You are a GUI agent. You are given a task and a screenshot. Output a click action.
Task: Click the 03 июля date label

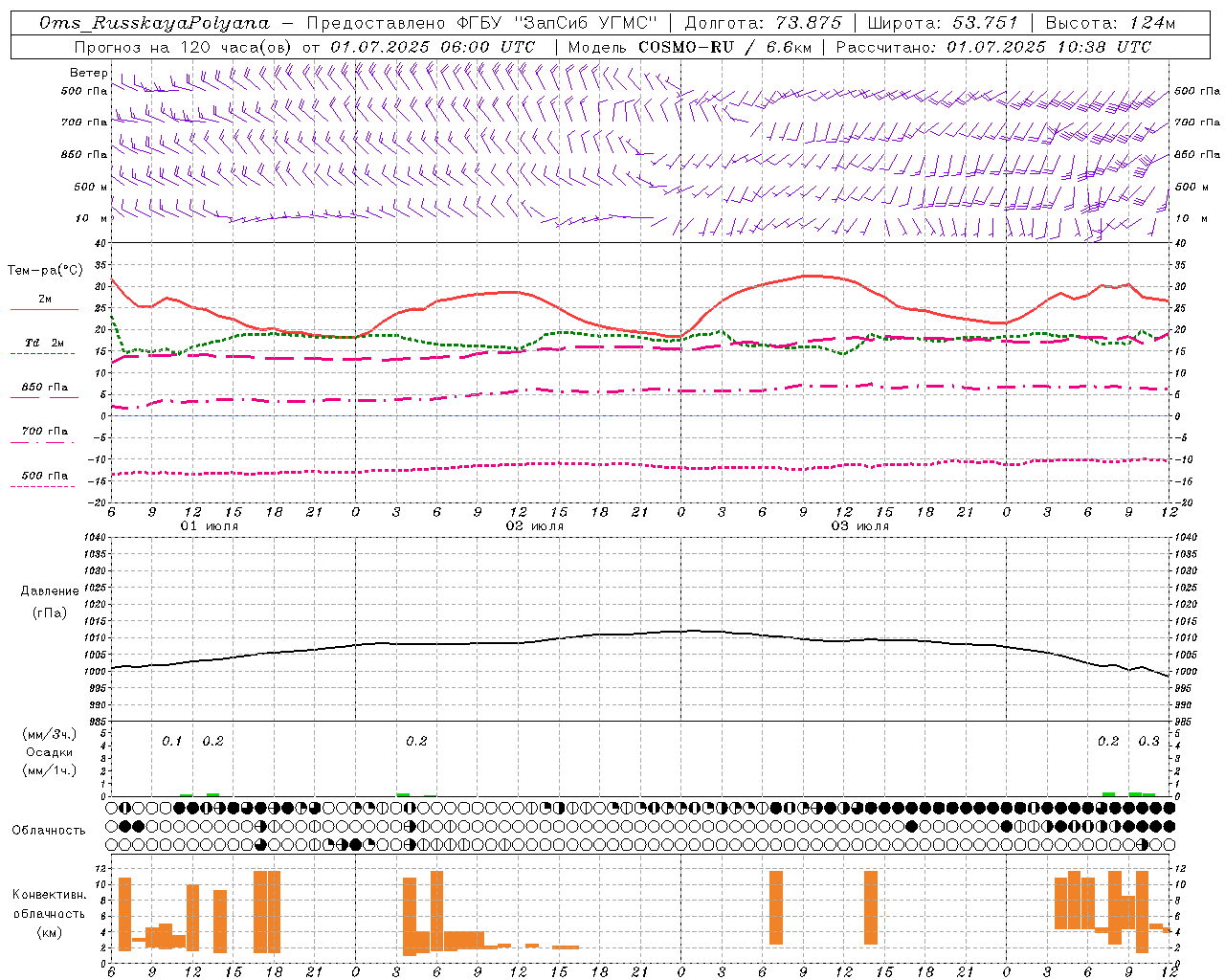pyautogui.click(x=860, y=526)
